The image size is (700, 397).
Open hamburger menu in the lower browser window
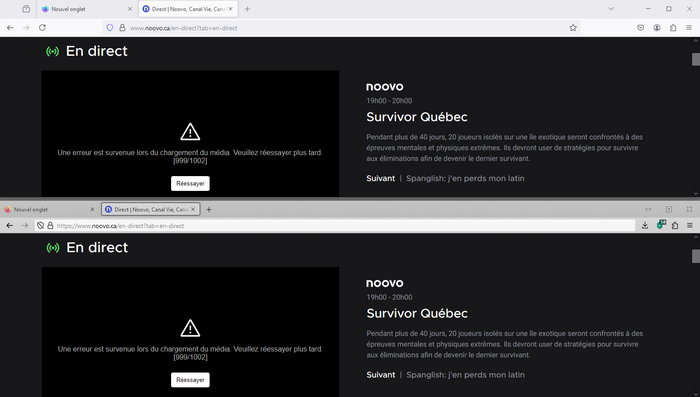(x=690, y=226)
